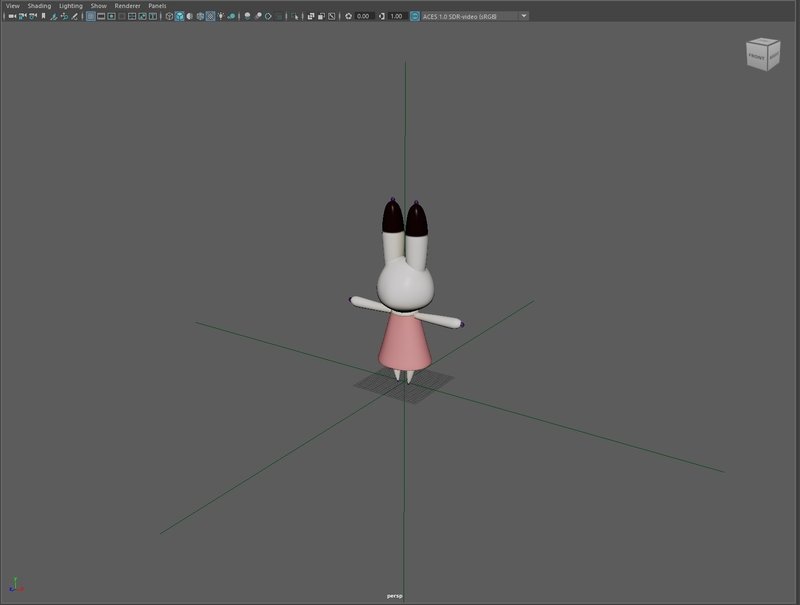
Task: Click the Motion Blur icon
Action: click(x=258, y=16)
